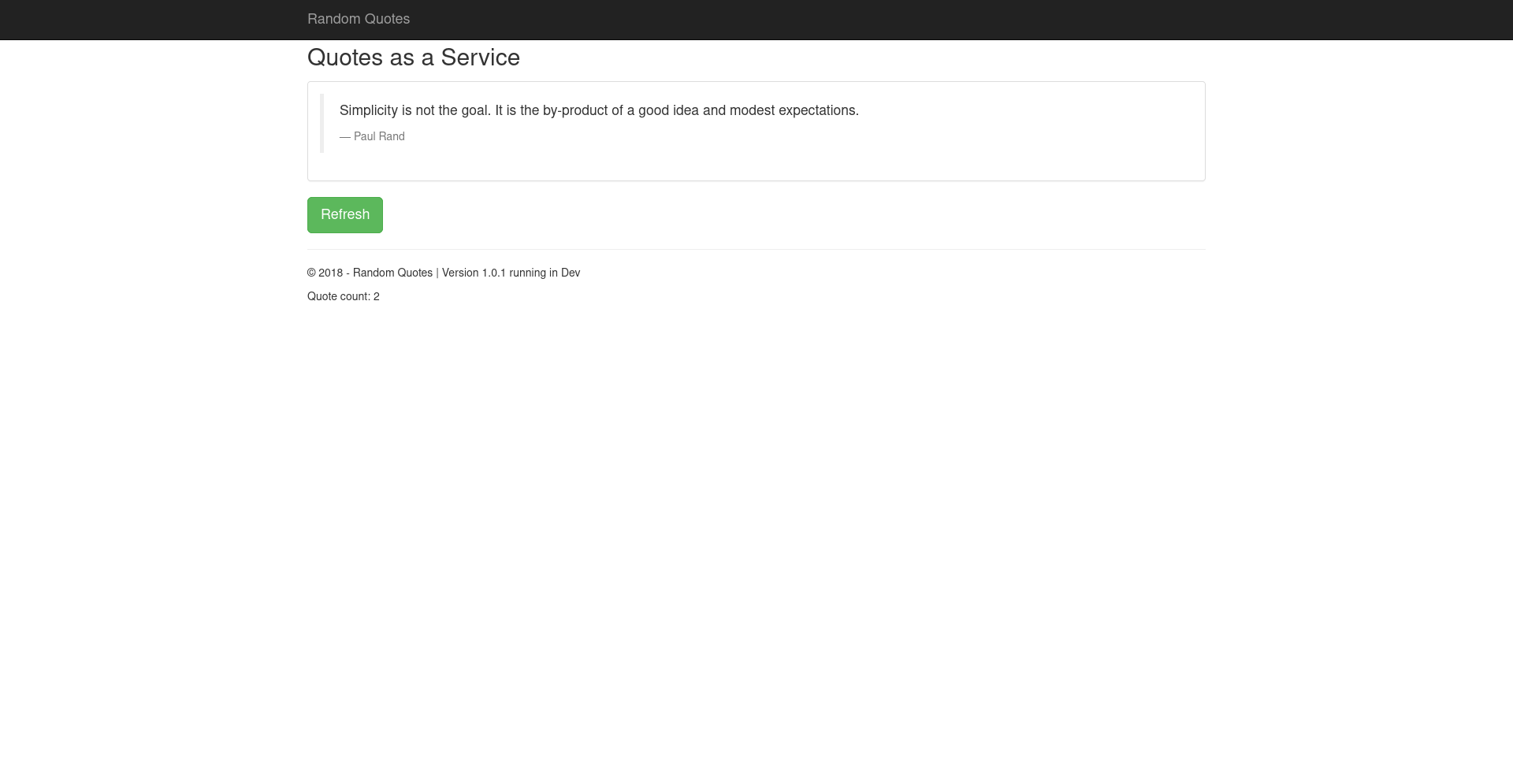Image resolution: width=1513 pixels, height=784 pixels.
Task: Click the Version 1.0.1 running in Dev text
Action: 511,273
